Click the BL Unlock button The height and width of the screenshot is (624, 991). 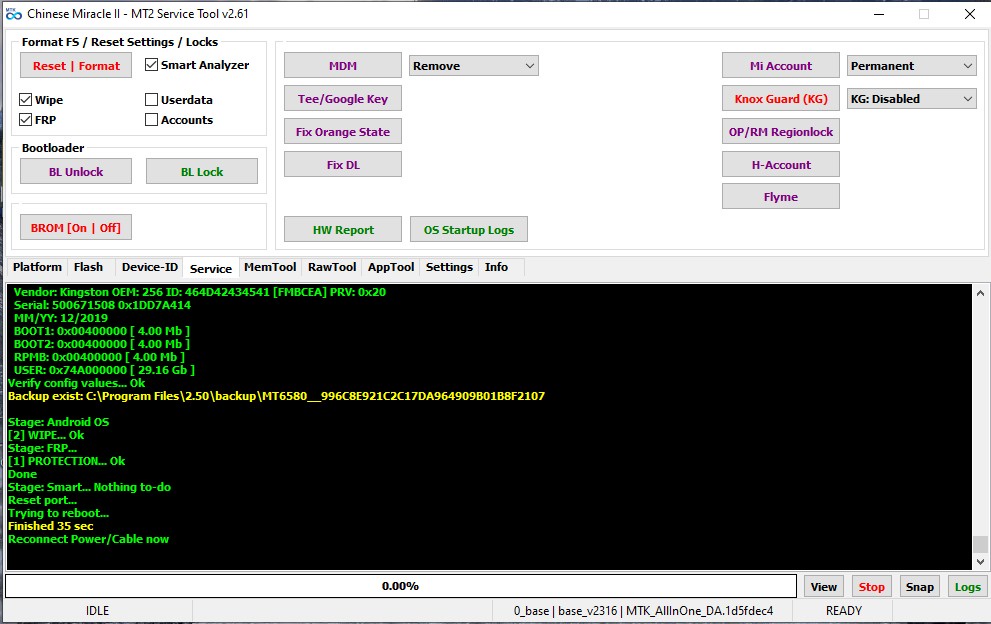click(76, 171)
